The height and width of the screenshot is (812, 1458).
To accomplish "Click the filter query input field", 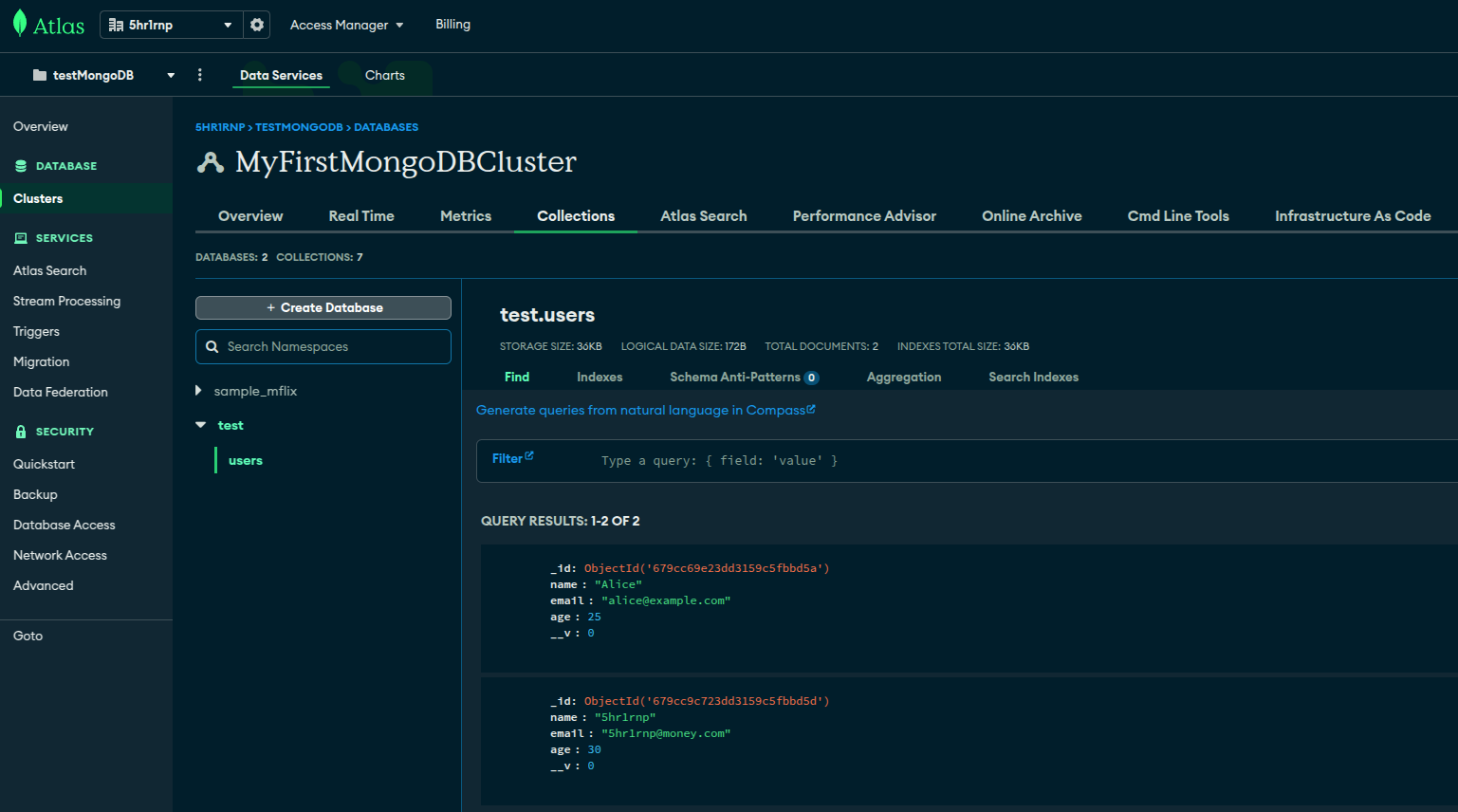I will (x=1024, y=460).
